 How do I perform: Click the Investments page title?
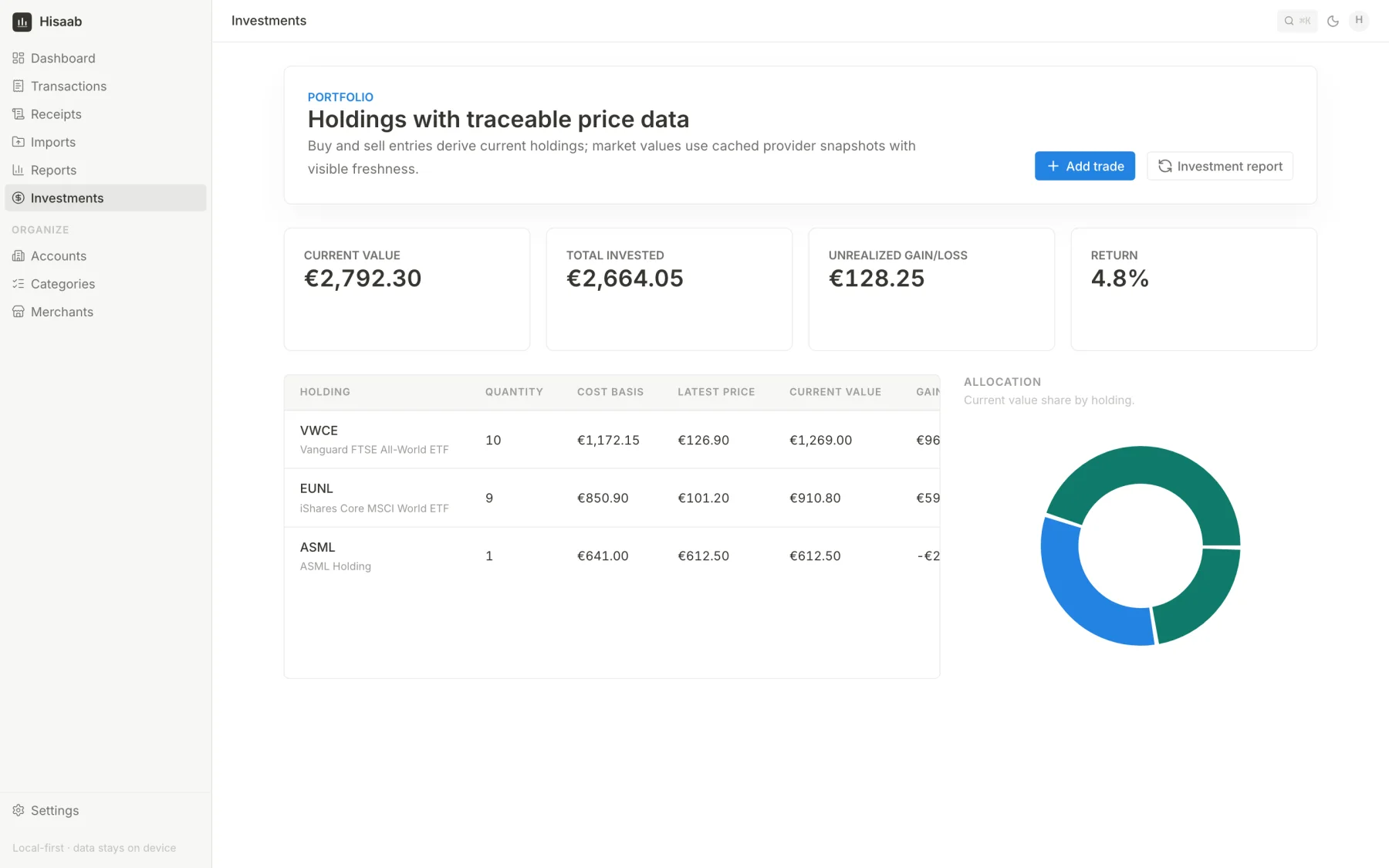269,21
